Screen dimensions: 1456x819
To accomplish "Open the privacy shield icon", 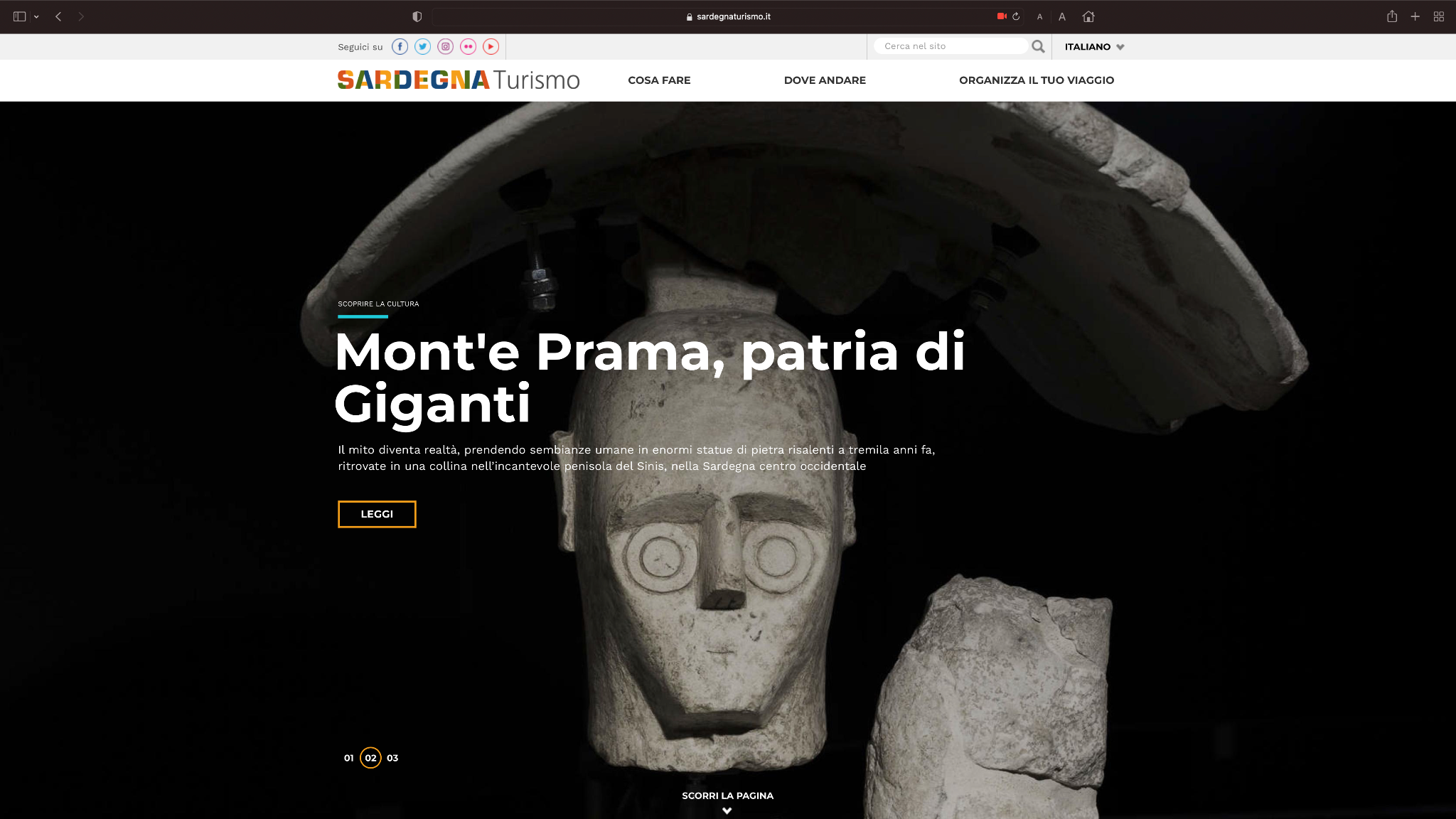I will click(417, 16).
